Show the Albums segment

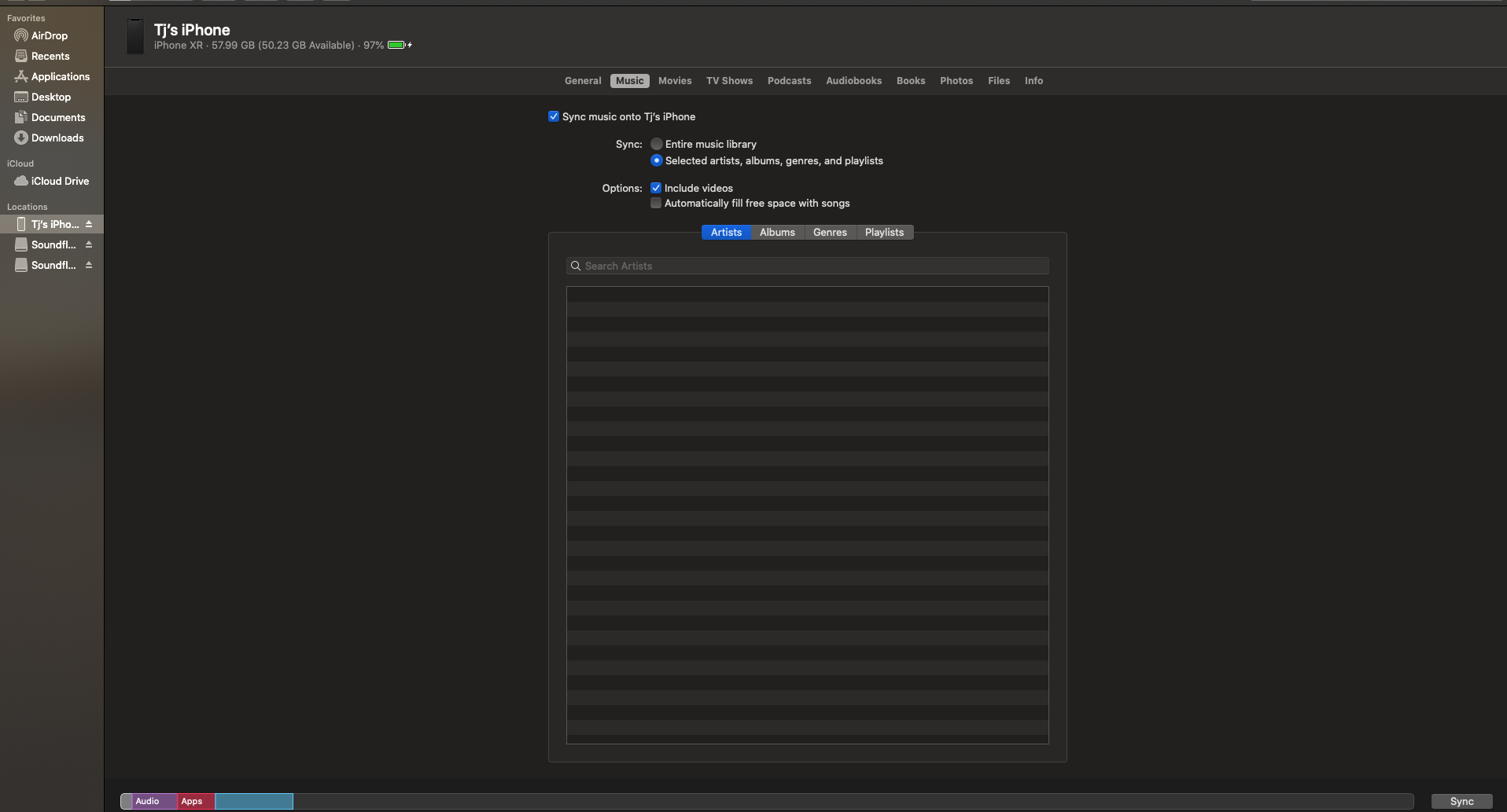[777, 233]
